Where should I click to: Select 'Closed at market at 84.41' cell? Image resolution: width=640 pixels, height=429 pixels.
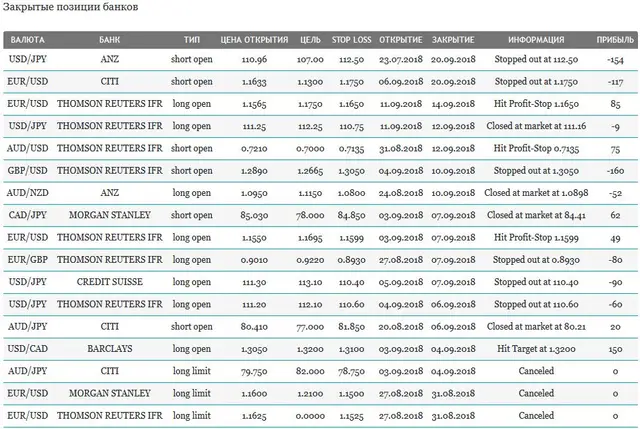tap(536, 215)
